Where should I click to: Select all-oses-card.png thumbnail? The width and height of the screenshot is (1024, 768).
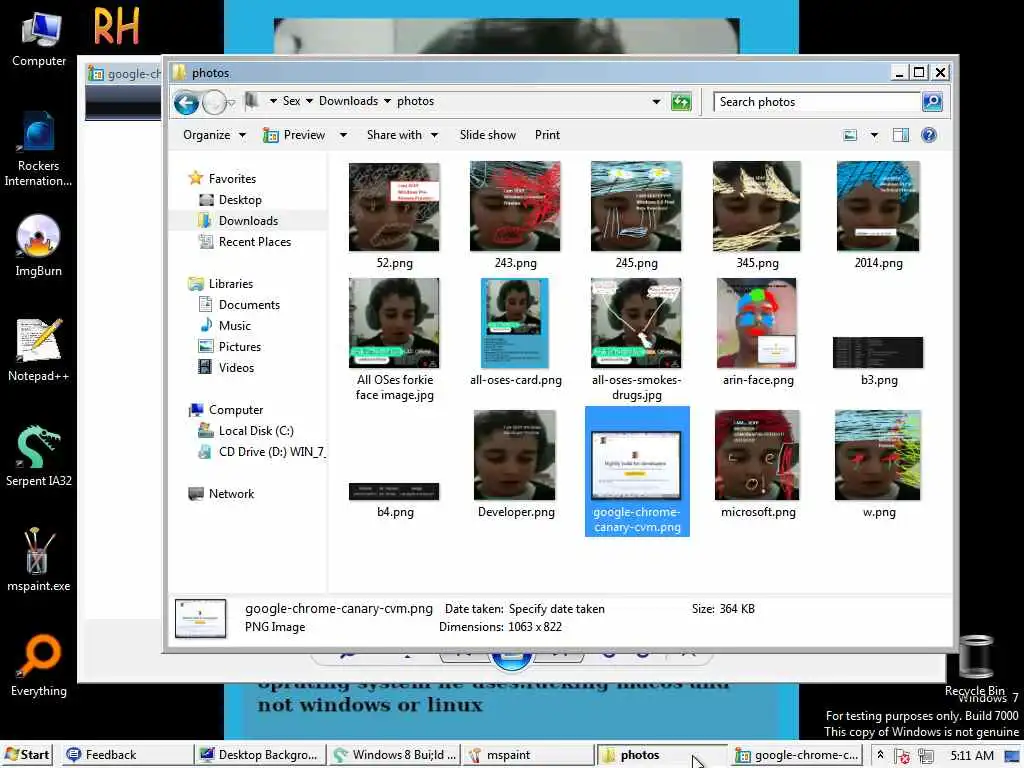[515, 324]
